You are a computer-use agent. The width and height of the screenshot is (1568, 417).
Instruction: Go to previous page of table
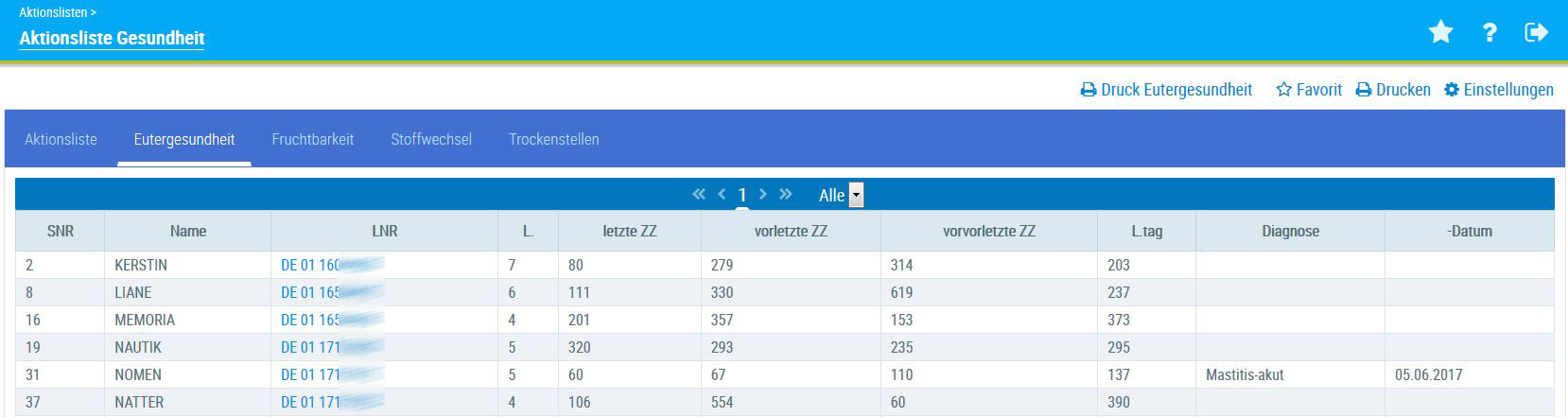coord(722,194)
